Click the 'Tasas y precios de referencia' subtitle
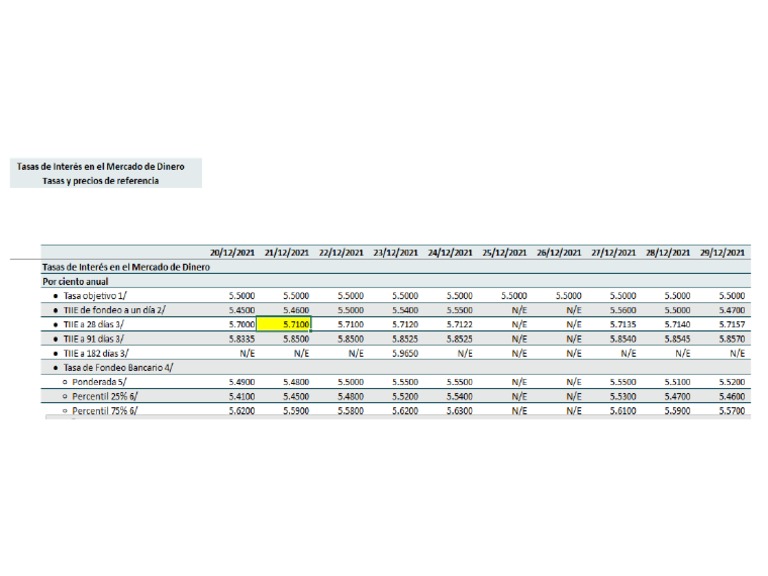The image size is (768, 576). click(x=100, y=181)
